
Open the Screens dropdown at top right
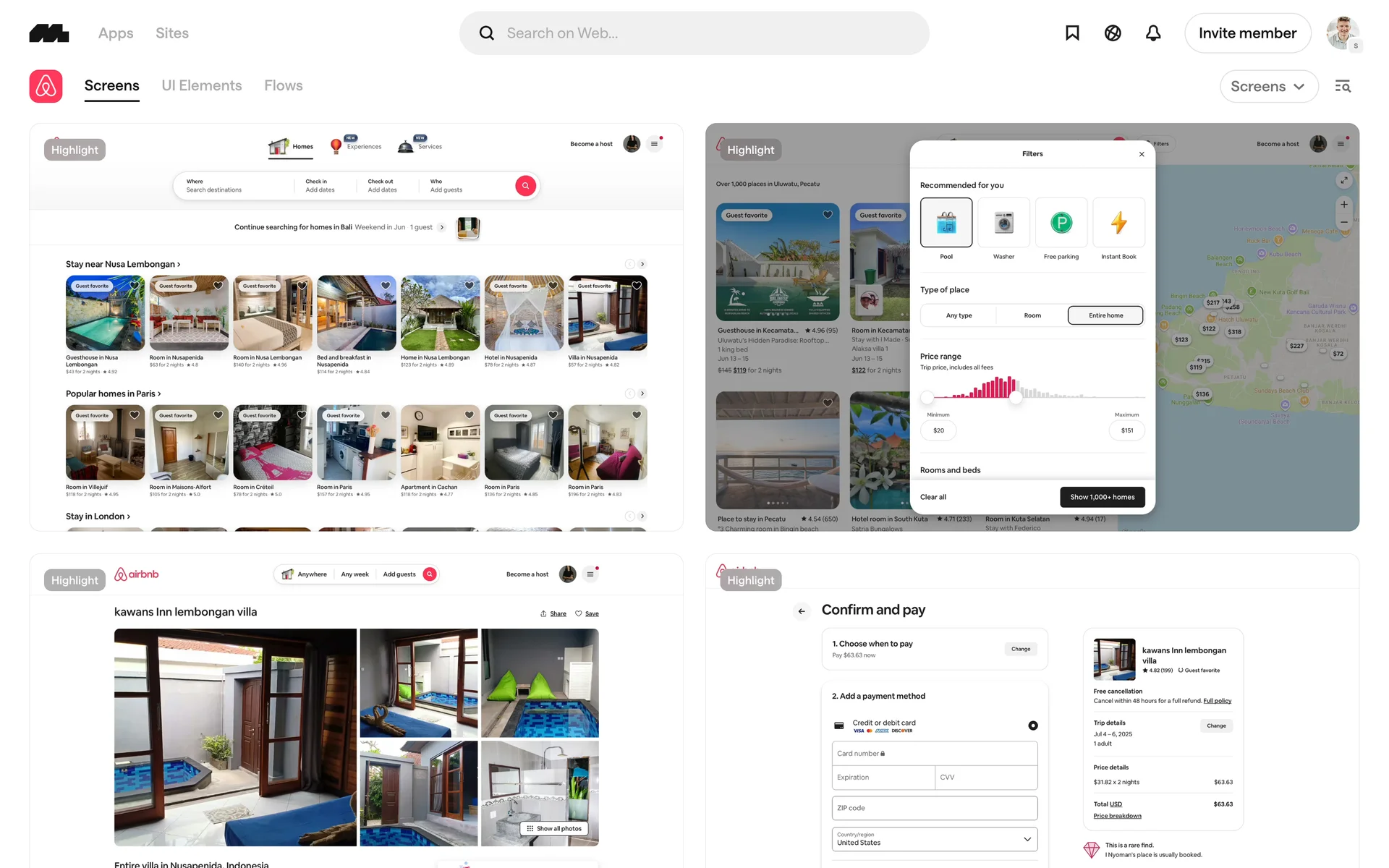1268,86
